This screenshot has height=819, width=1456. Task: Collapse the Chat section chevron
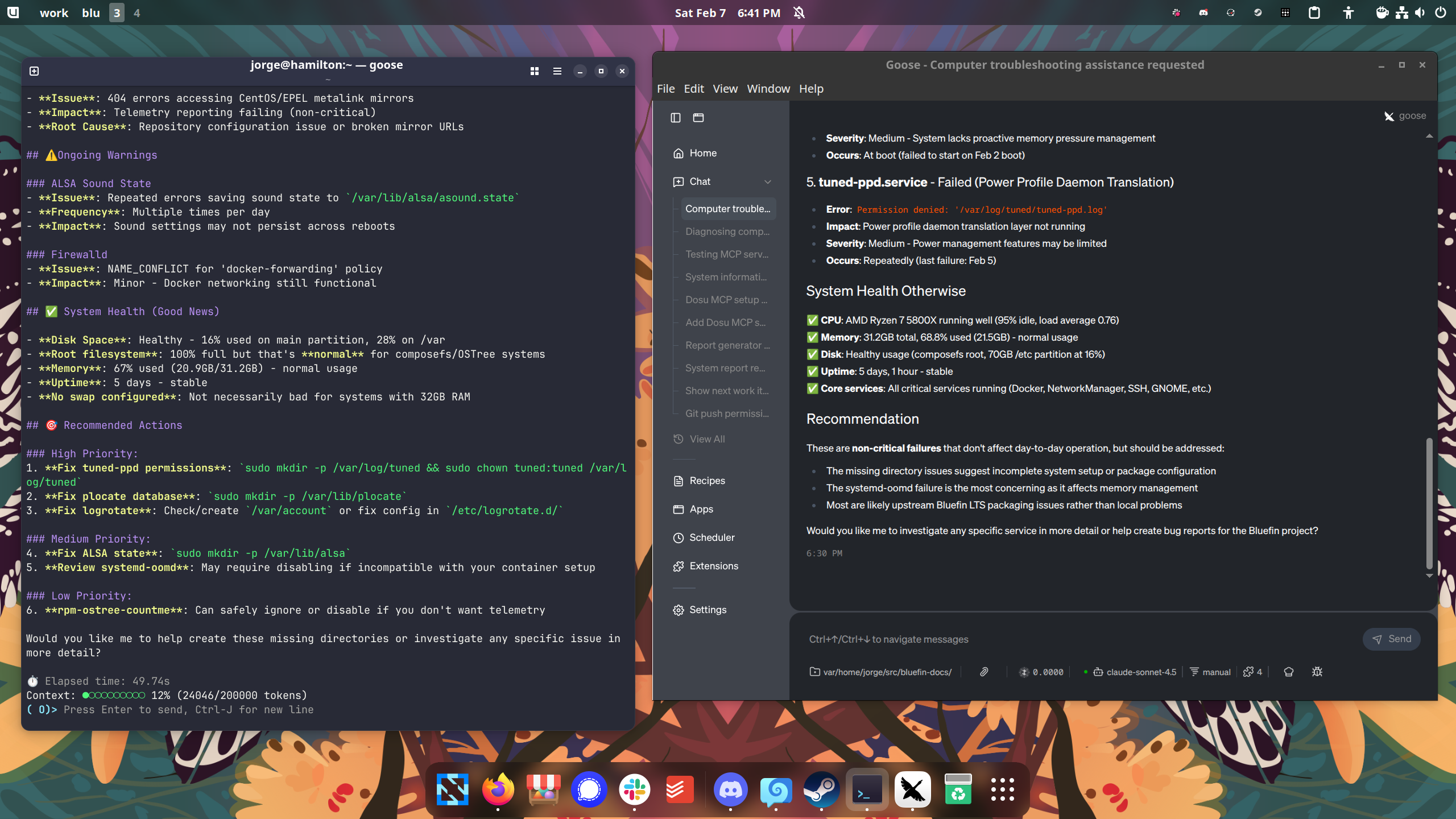pos(768,182)
